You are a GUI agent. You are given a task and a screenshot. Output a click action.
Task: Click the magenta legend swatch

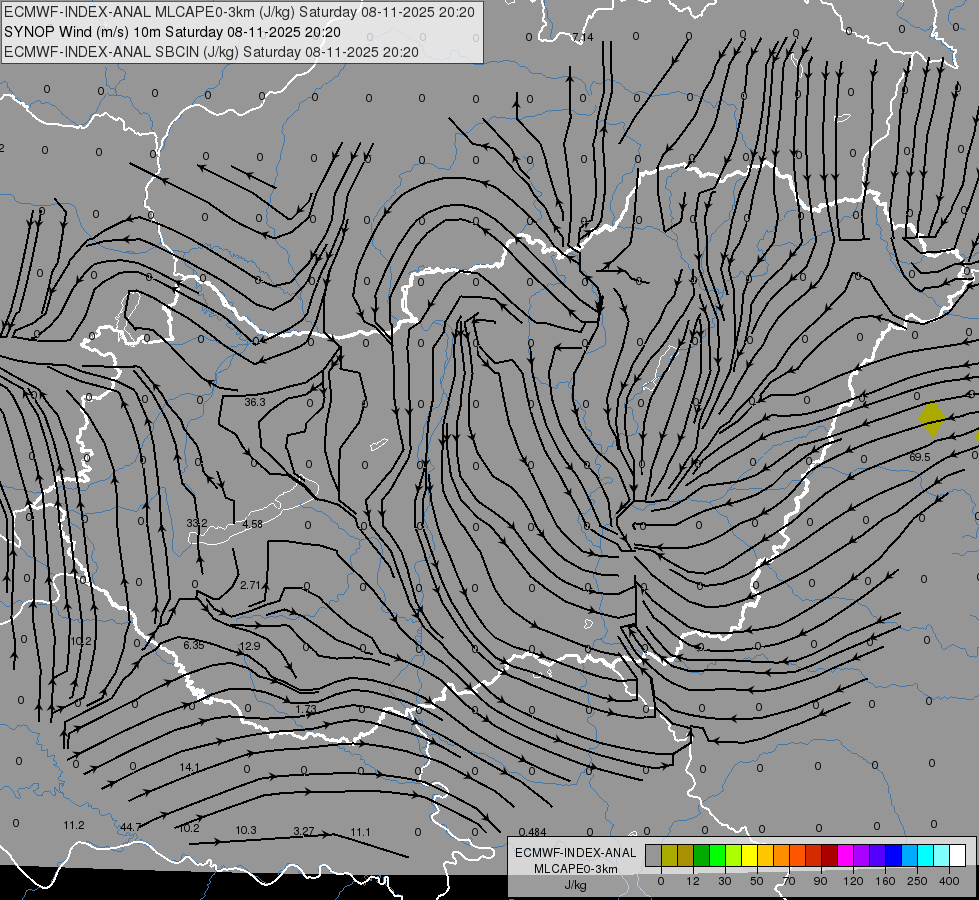845,856
